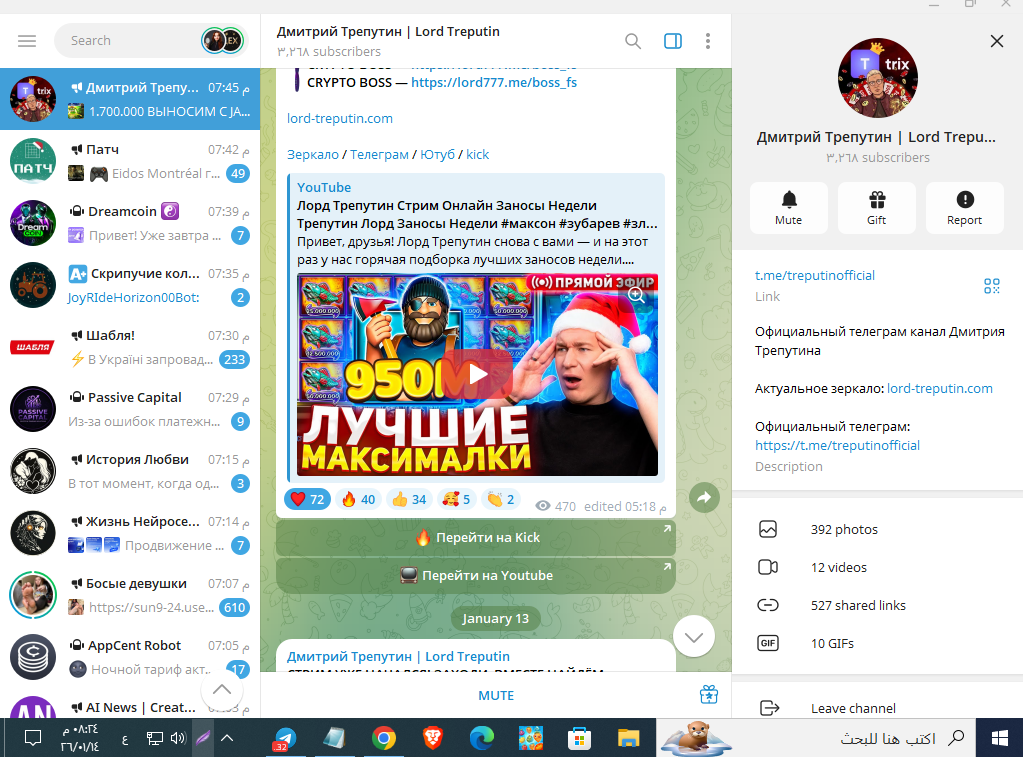The width and height of the screenshot is (1023, 757).
Task: Open the hamburger main menu
Action: pyautogui.click(x=27, y=41)
